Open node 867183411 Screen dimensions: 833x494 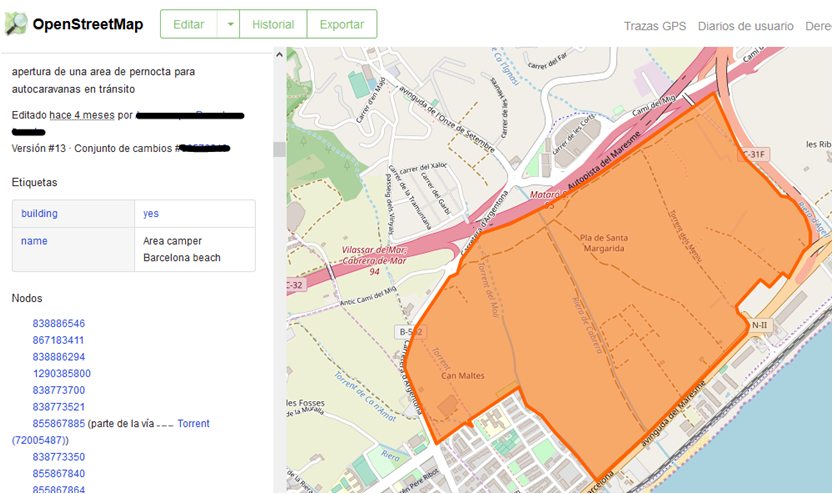click(x=58, y=340)
